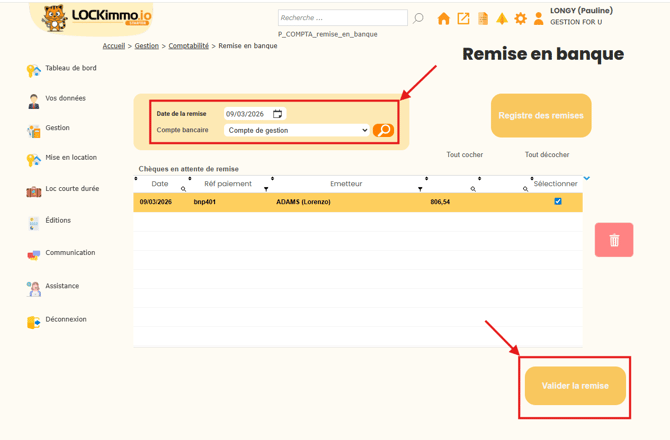This screenshot has width=670, height=440.
Task: Click Tout décocher to deselect all
Action: pyautogui.click(x=547, y=155)
